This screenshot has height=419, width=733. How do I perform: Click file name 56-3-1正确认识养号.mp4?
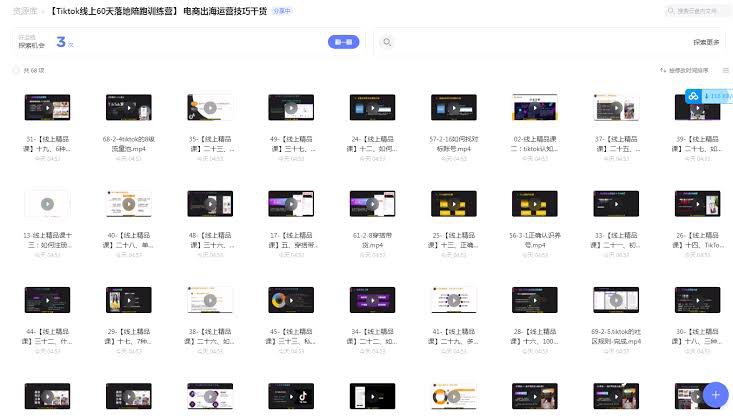pyautogui.click(x=535, y=240)
